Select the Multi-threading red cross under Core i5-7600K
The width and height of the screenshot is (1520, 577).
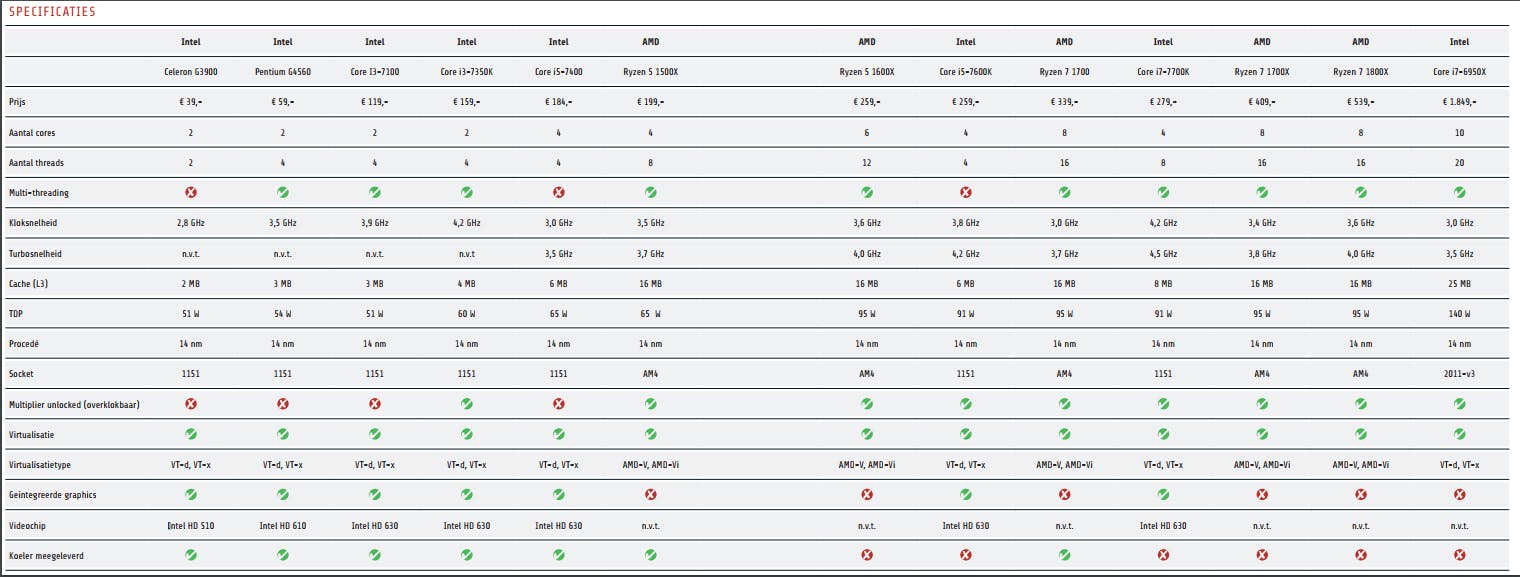[966, 192]
